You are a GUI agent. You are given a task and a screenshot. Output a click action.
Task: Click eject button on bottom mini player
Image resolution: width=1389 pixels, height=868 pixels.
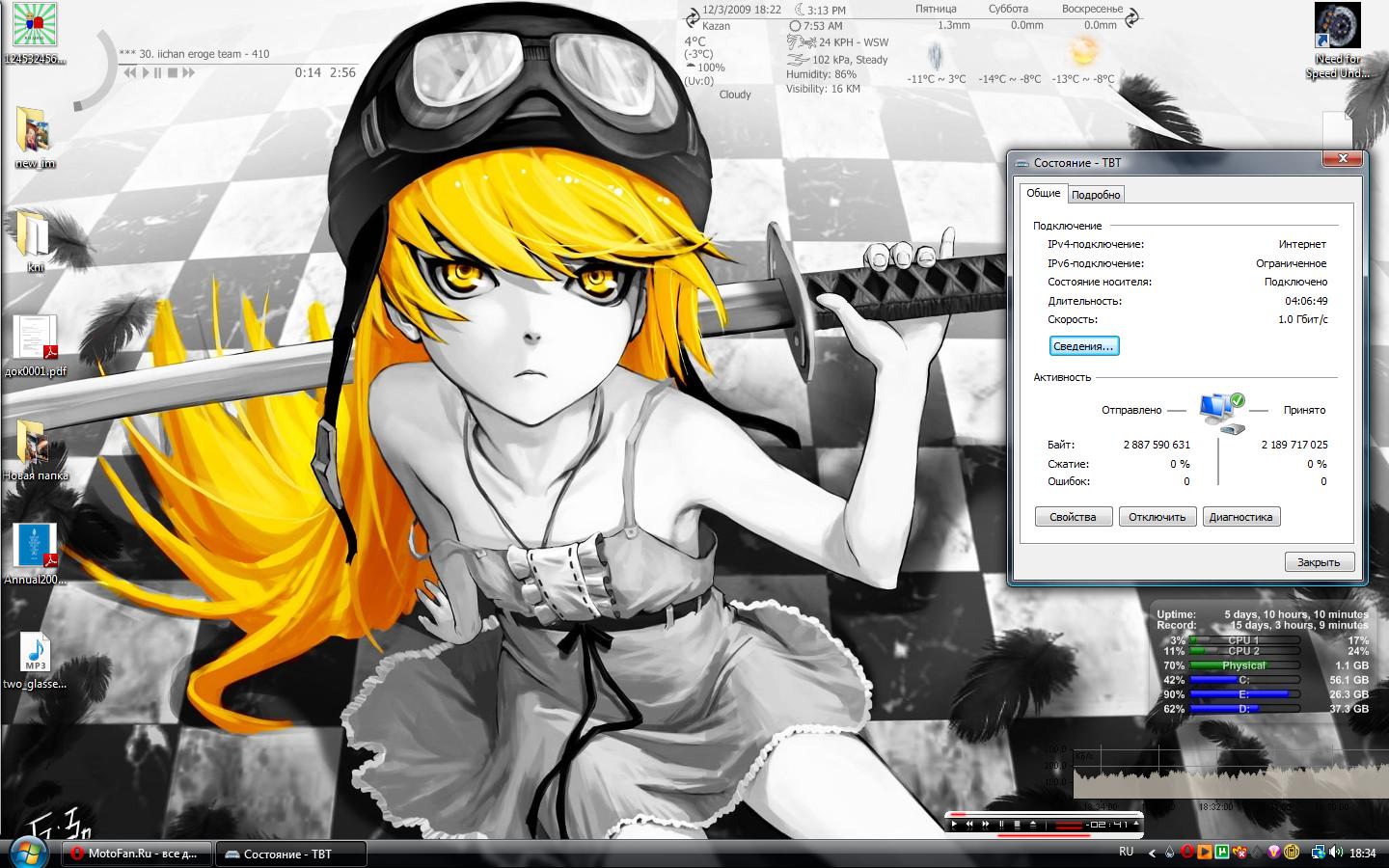1033,825
